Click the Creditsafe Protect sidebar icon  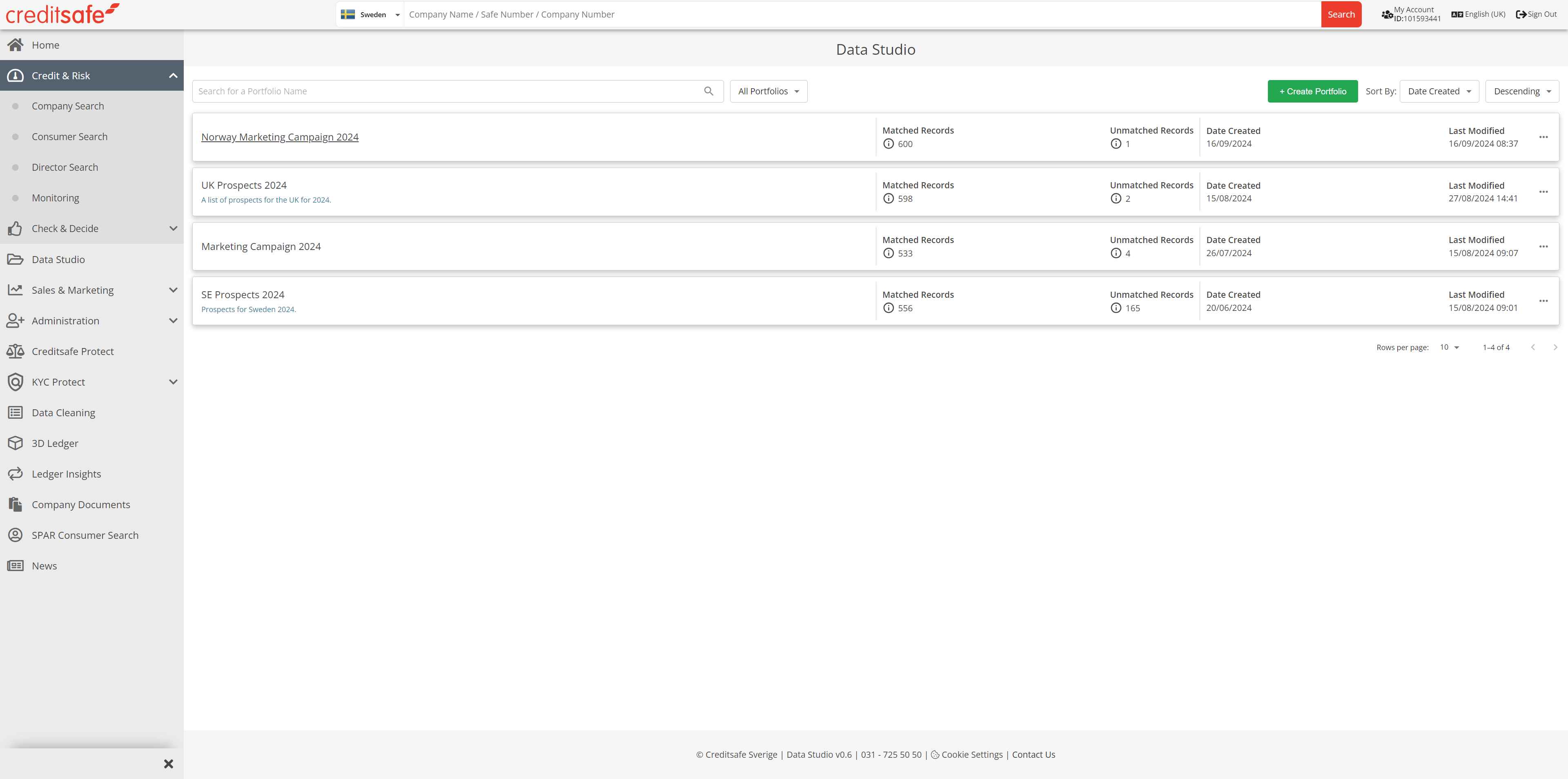16,351
